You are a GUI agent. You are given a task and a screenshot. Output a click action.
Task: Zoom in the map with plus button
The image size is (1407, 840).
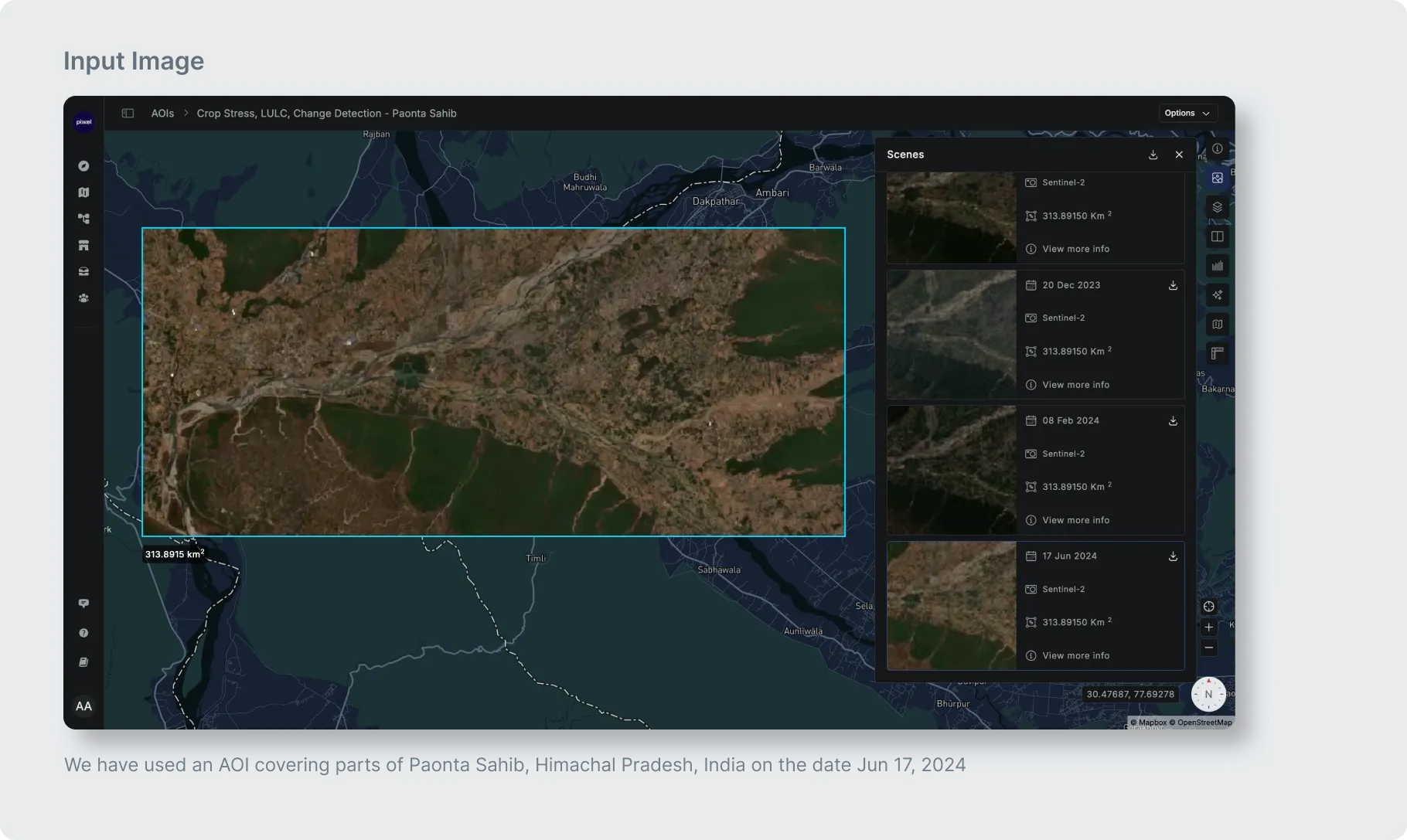[1208, 627]
